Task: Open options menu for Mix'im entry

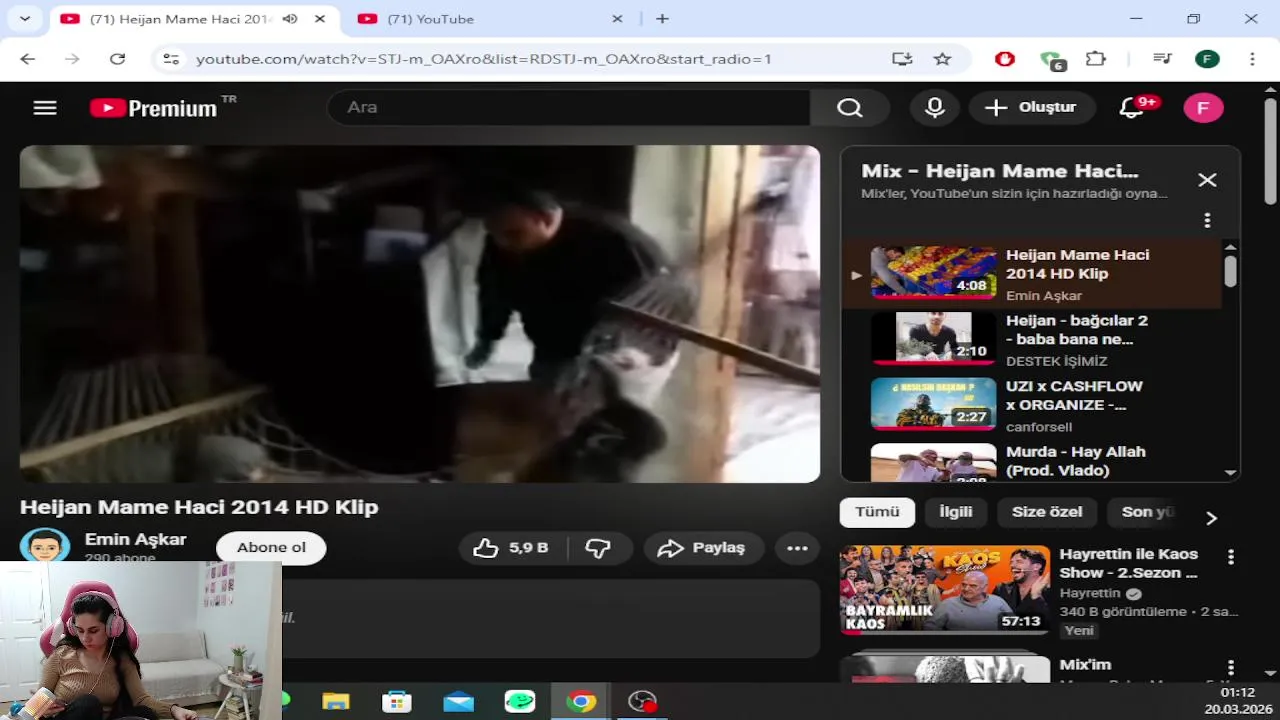Action: tap(1231, 668)
